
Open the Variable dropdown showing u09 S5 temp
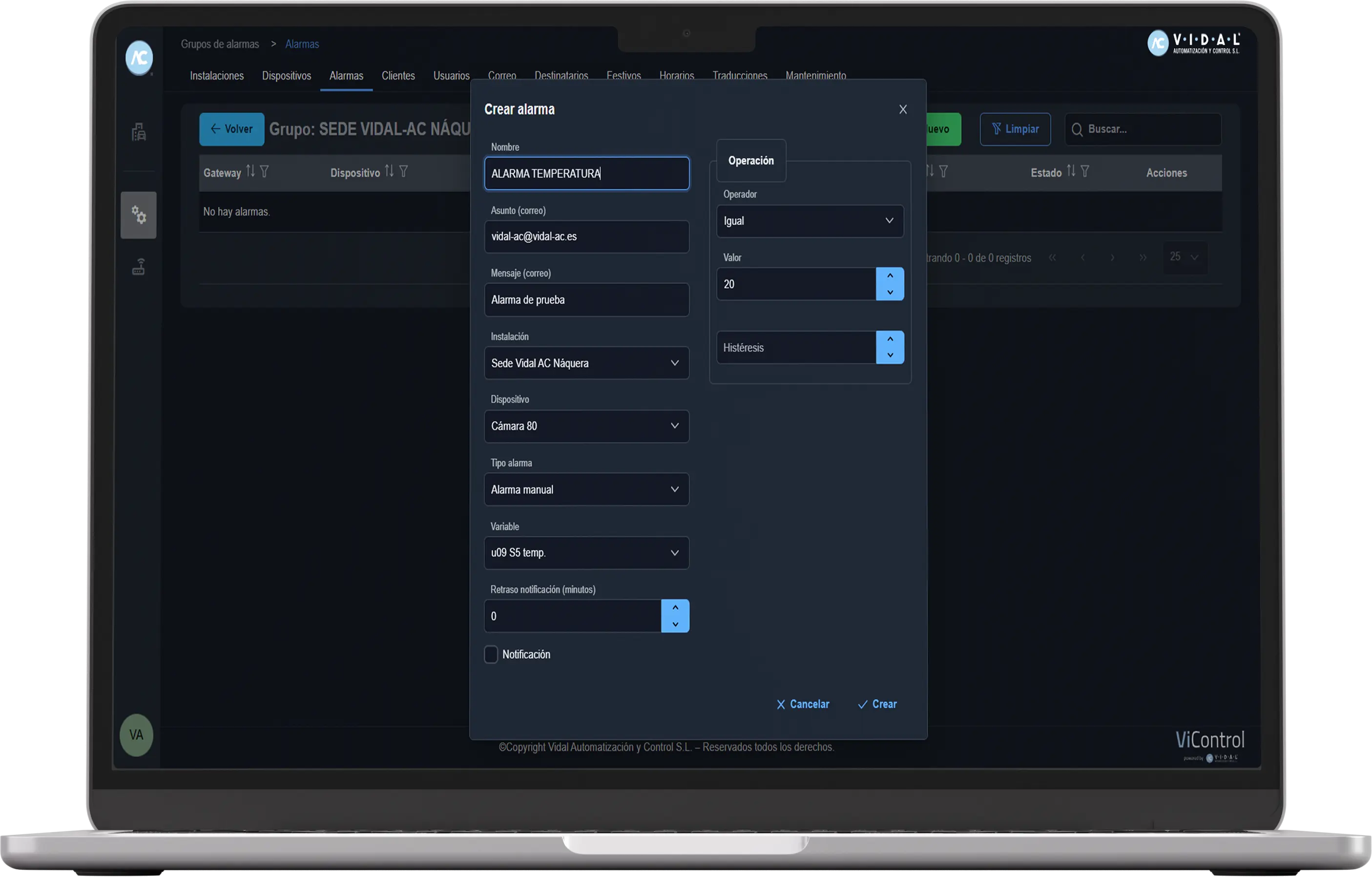point(586,553)
